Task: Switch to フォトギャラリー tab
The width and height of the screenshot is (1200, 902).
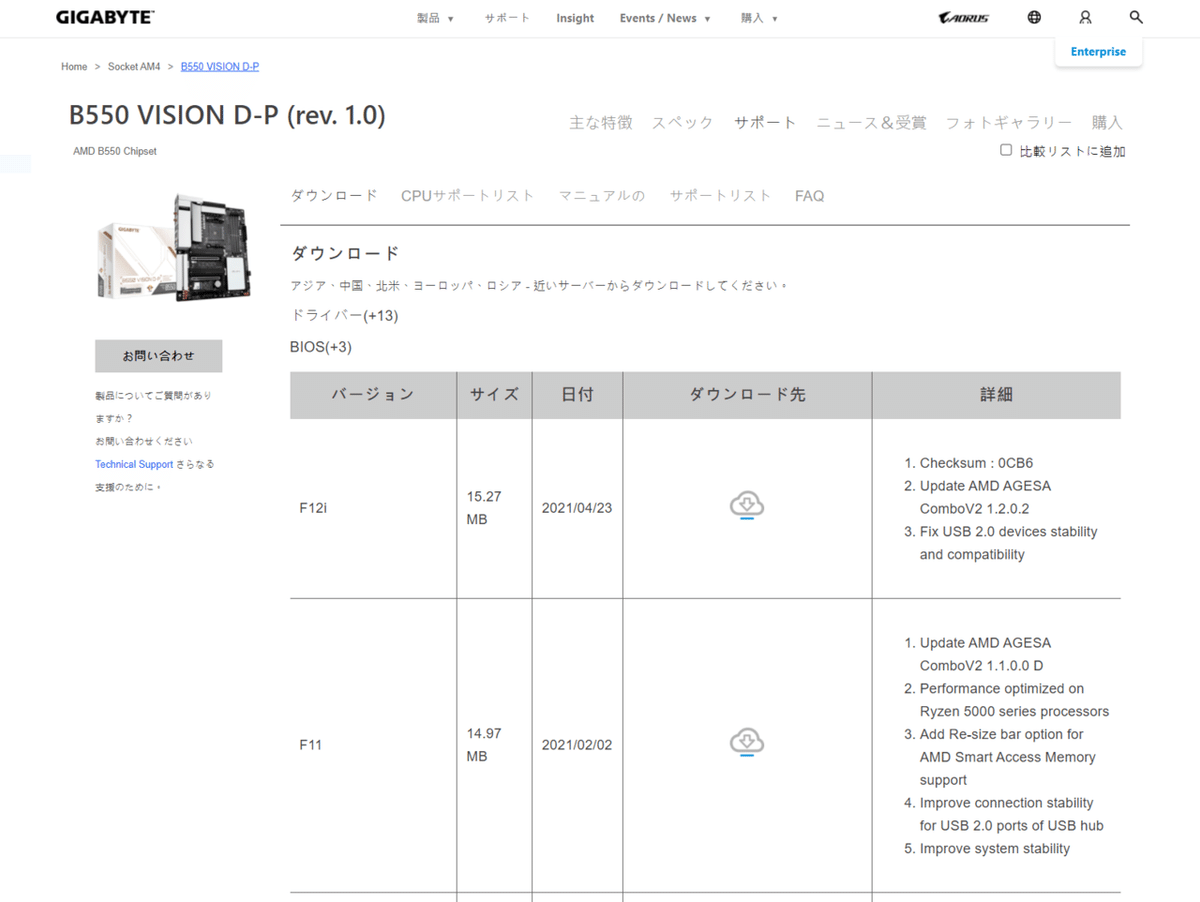Action: 1009,122
